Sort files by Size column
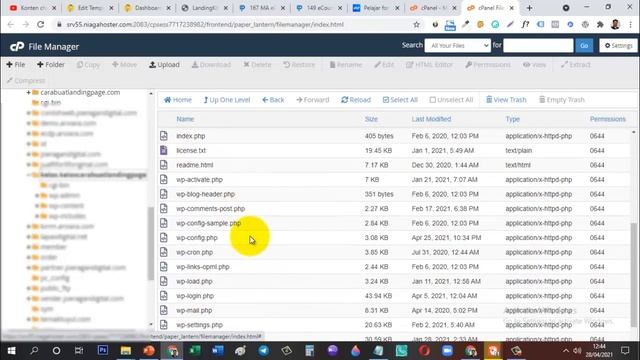The width and height of the screenshot is (640, 360). point(371,119)
